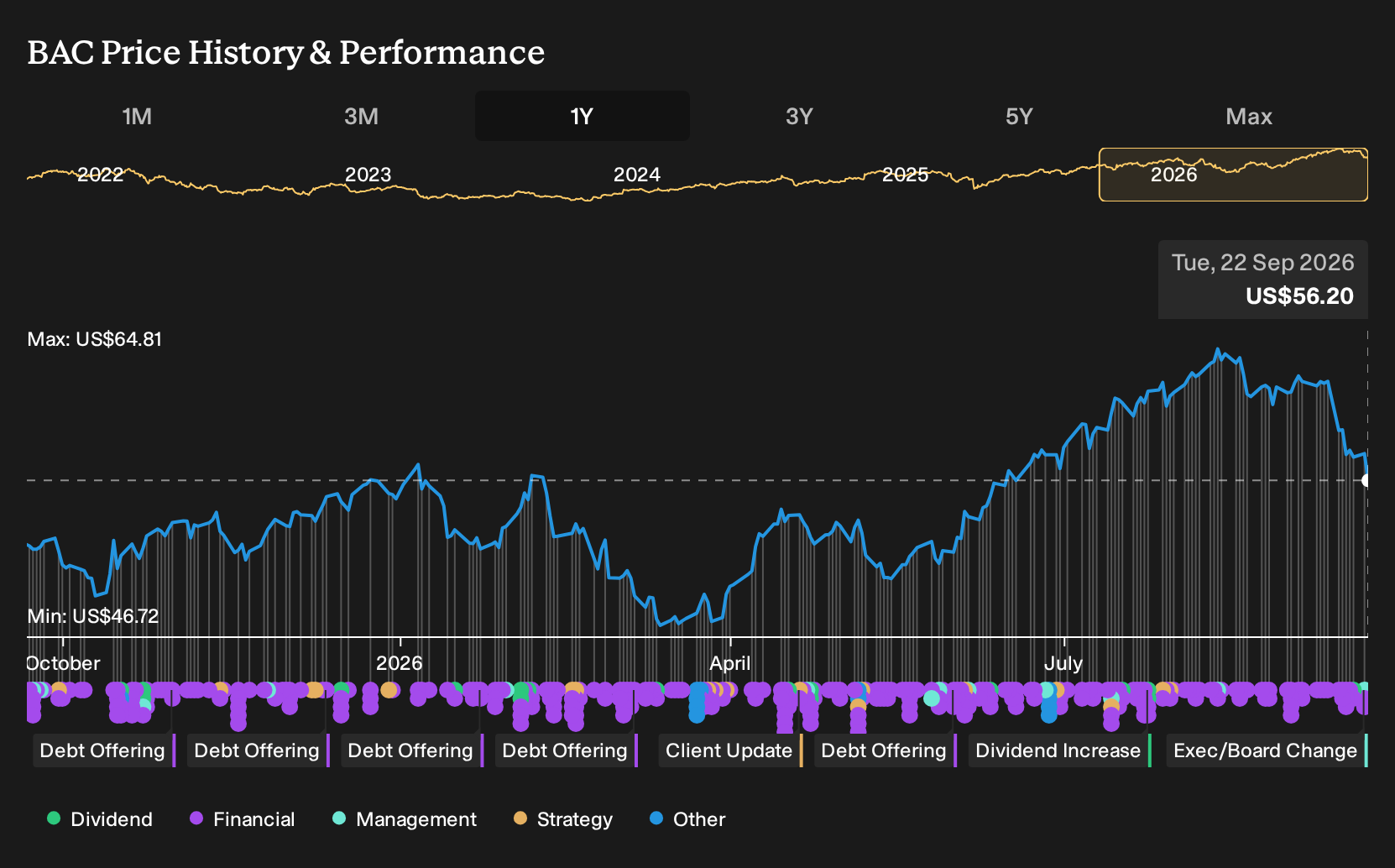Screen dimensions: 1395x868
Task: Select the 1Y time range tab
Action: coord(583,116)
